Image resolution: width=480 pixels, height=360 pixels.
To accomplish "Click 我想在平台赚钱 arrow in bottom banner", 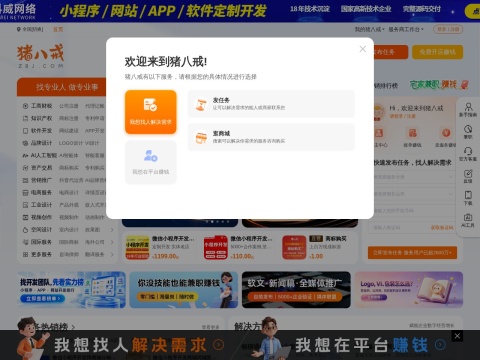I will tap(440, 345).
